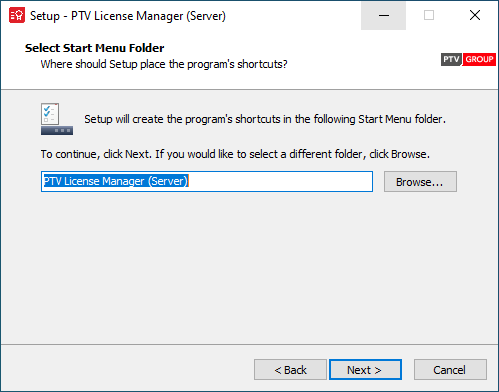Close the PTV License Manager Setup window
499x392 pixels.
[475, 15]
